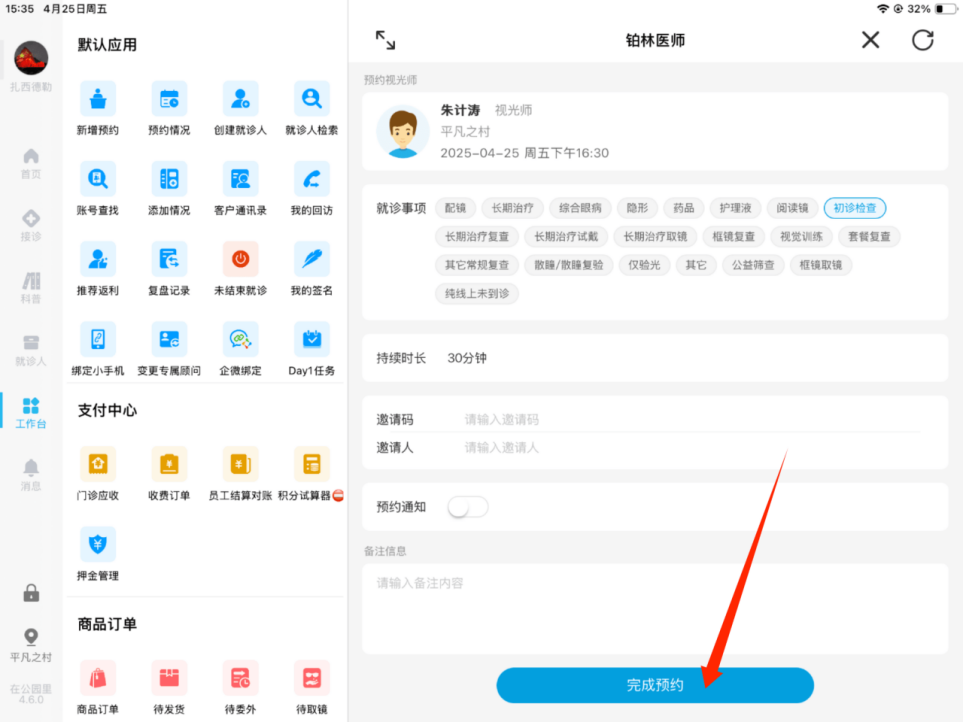Select the 框镜取镜 tag
This screenshot has height=723, width=964.
[821, 265]
